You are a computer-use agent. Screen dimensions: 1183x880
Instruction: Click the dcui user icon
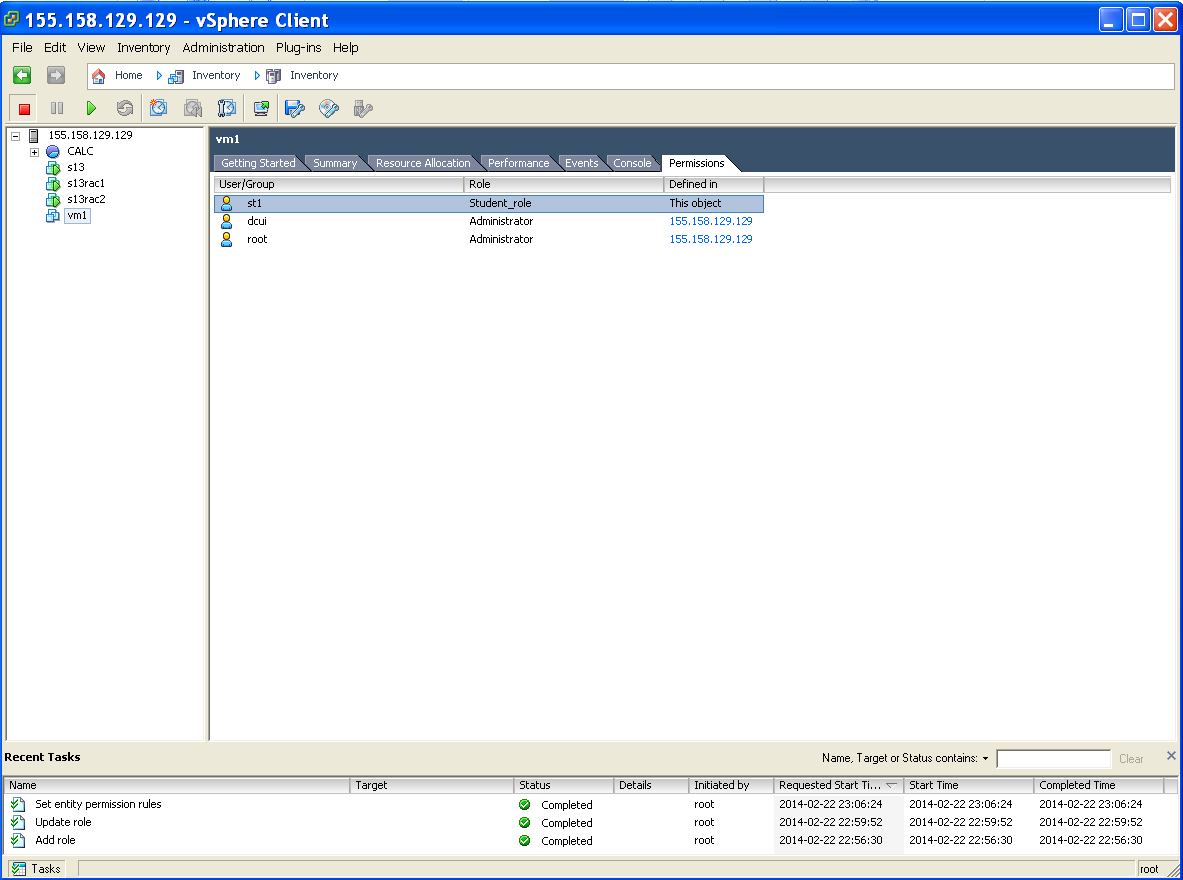pos(226,221)
